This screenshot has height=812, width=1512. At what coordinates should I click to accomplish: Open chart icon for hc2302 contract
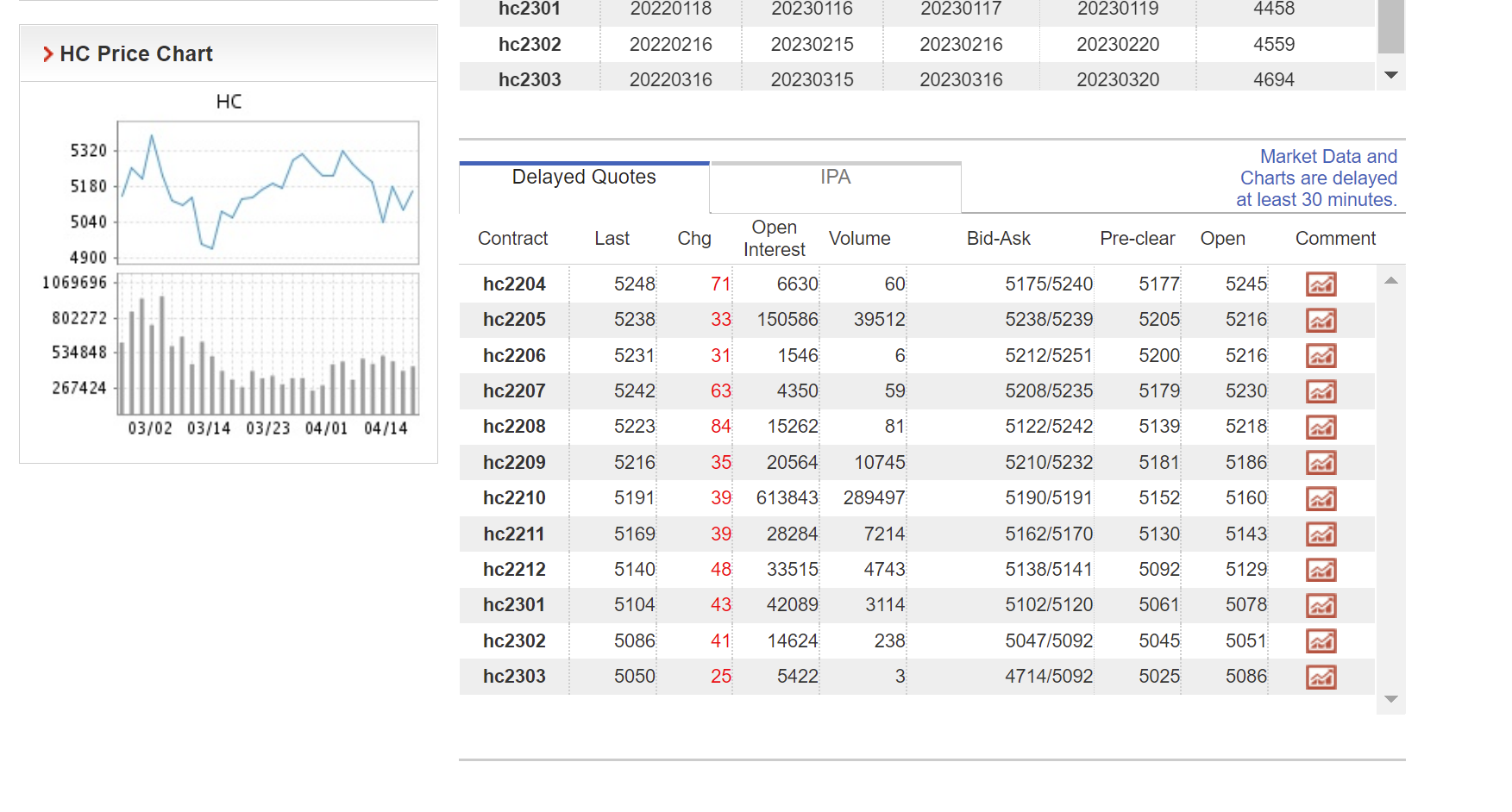point(1321,641)
